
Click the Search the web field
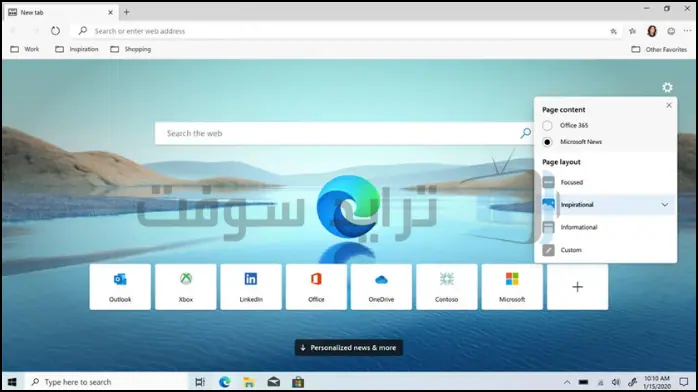pyautogui.click(x=344, y=133)
